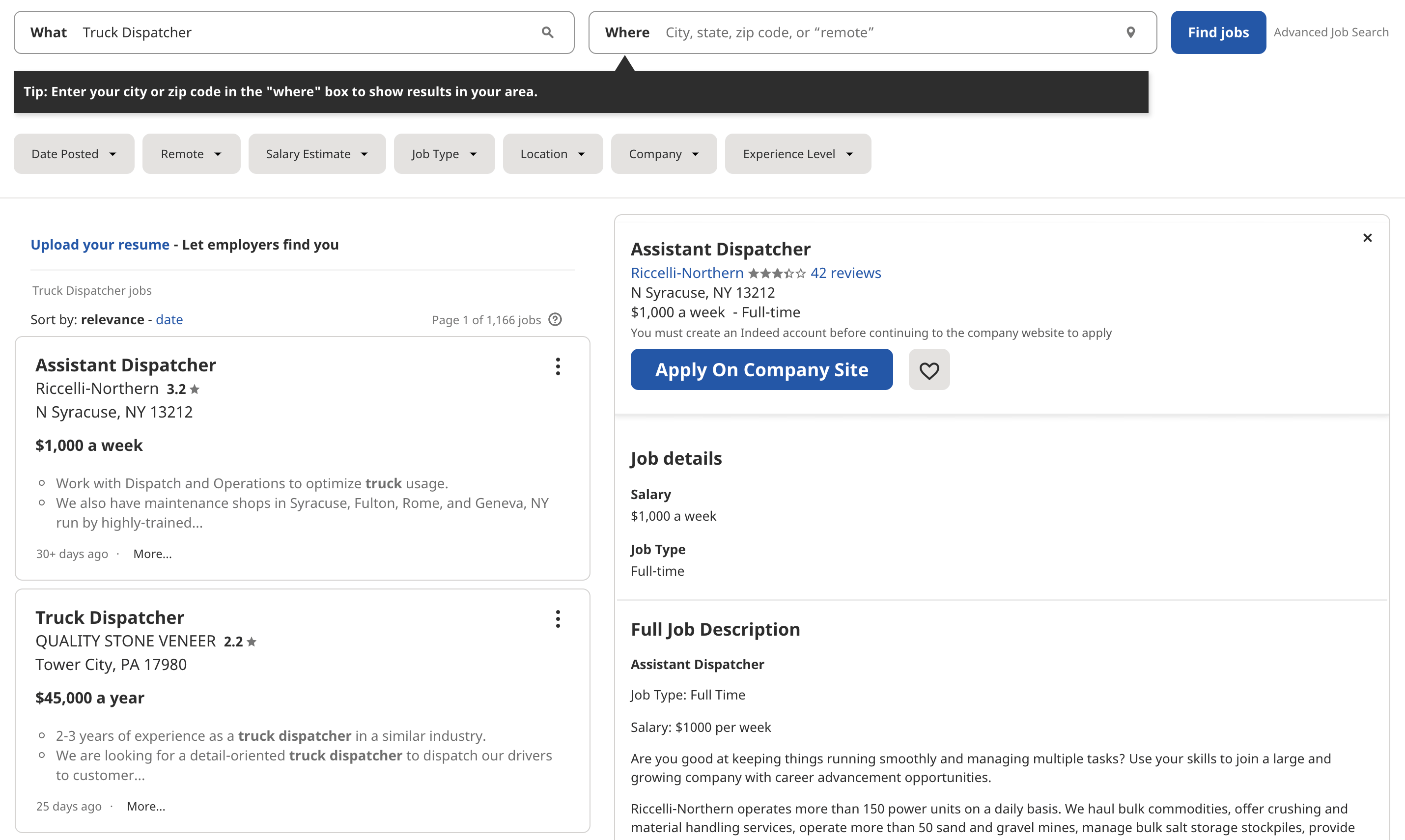Click the 'Tower City, PA 17980' location text
Image resolution: width=1405 pixels, height=840 pixels.
111,665
